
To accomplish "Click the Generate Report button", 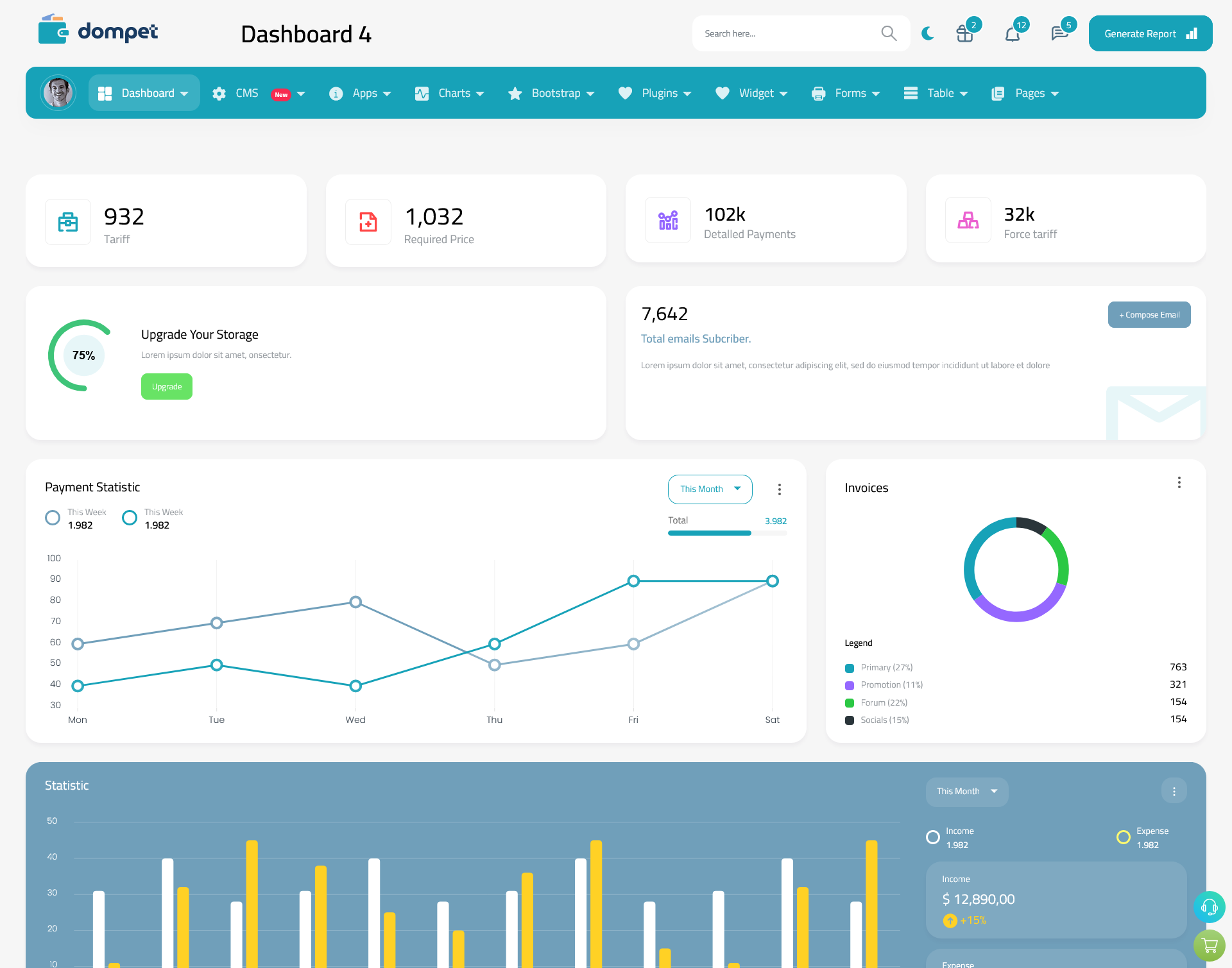I will coord(1148,33).
